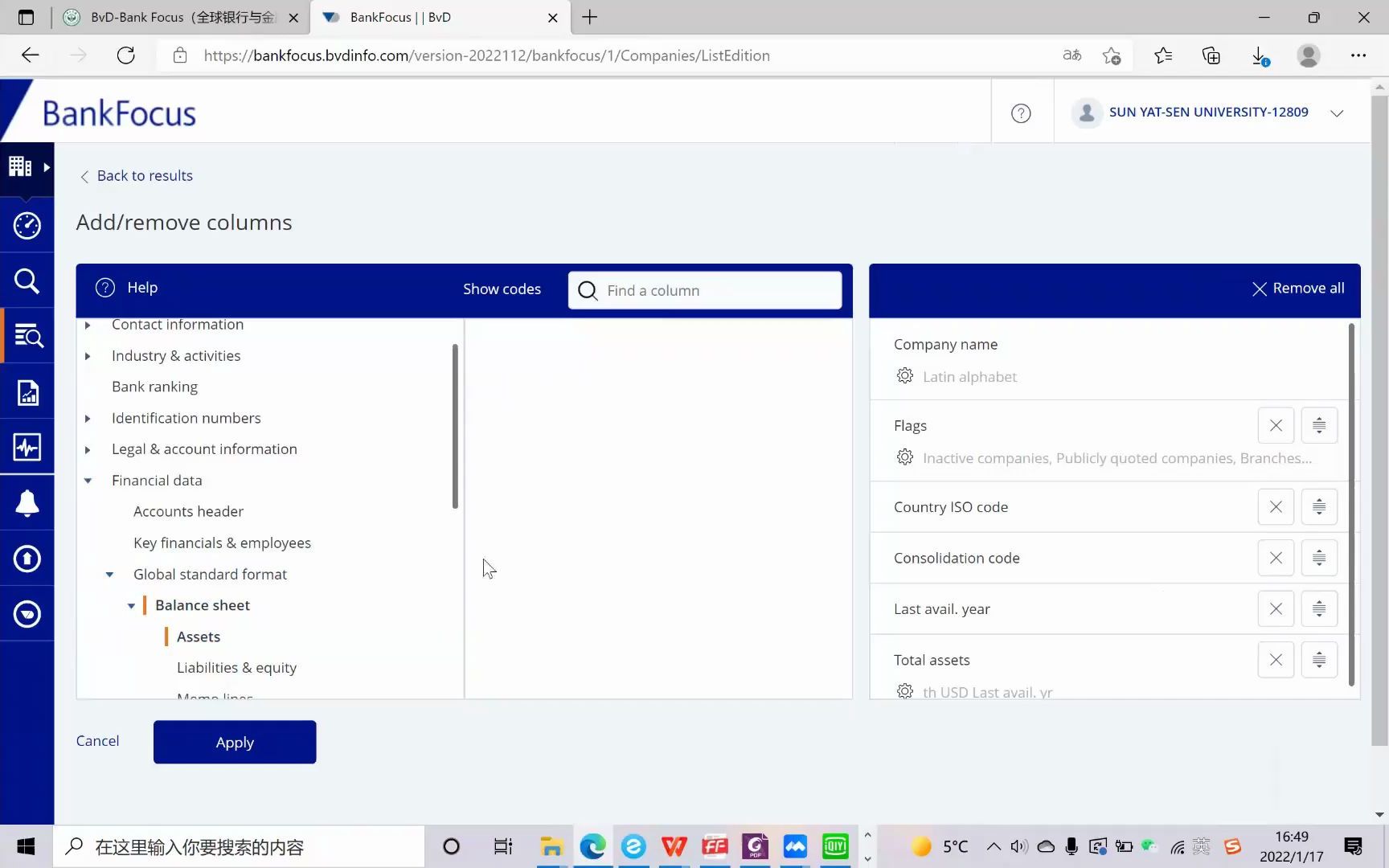The image size is (1389, 868).
Task: Click the Apply button
Action: (x=234, y=742)
